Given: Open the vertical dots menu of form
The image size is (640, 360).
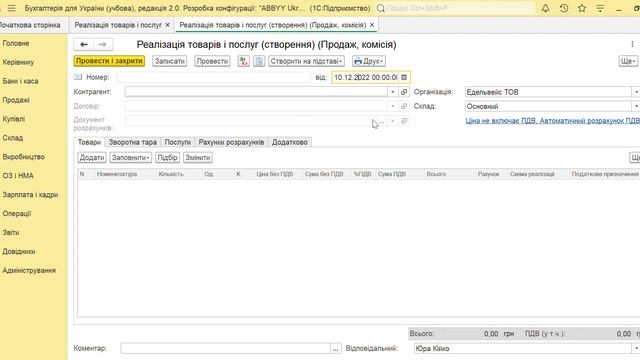Looking at the screenshot, I should (x=632, y=44).
